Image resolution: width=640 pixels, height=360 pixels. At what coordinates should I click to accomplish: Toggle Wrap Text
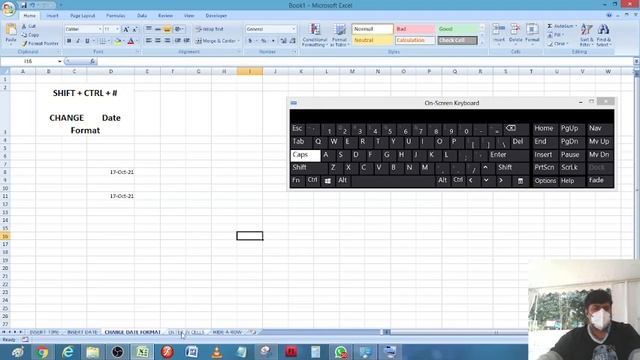coord(209,29)
